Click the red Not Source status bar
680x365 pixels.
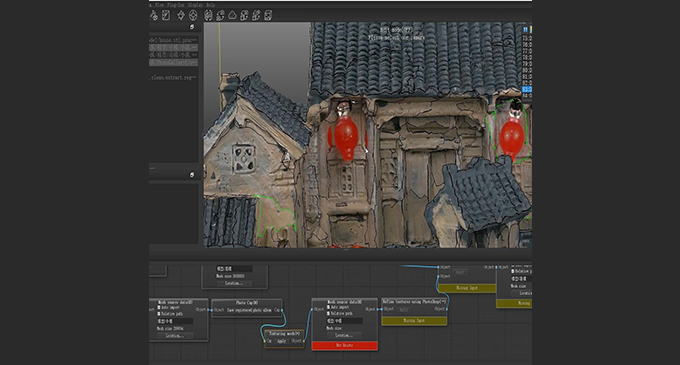point(344,345)
